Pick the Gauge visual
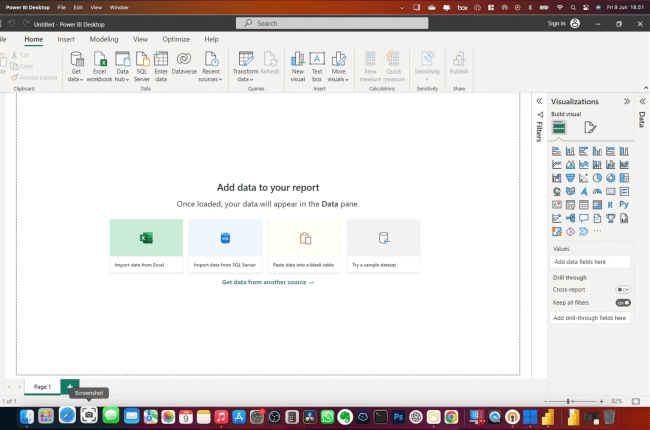Screen dimensions: 650x430 [597, 191]
